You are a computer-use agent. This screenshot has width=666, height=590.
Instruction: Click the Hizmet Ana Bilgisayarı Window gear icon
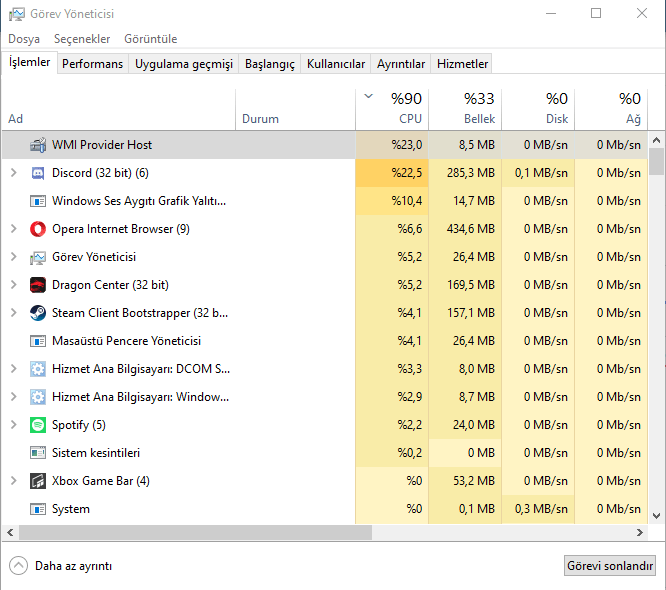click(38, 397)
